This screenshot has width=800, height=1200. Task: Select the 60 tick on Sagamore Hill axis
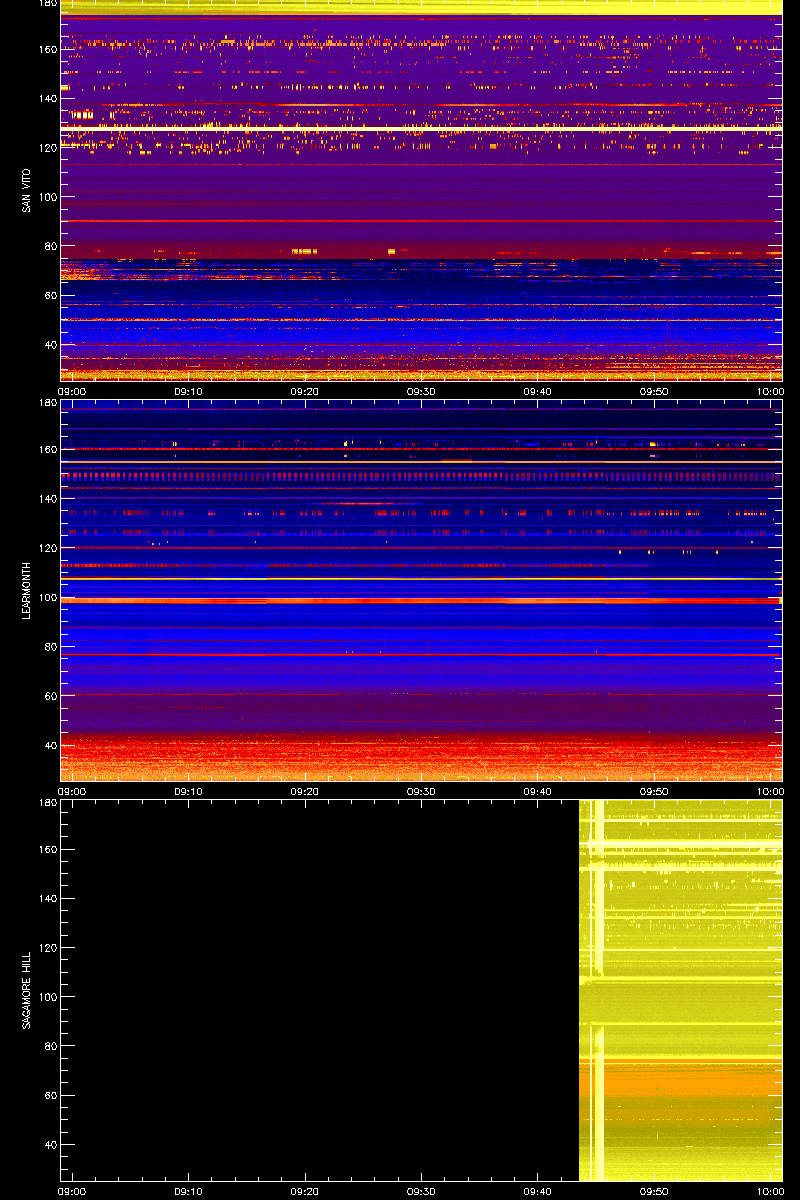pos(49,1096)
